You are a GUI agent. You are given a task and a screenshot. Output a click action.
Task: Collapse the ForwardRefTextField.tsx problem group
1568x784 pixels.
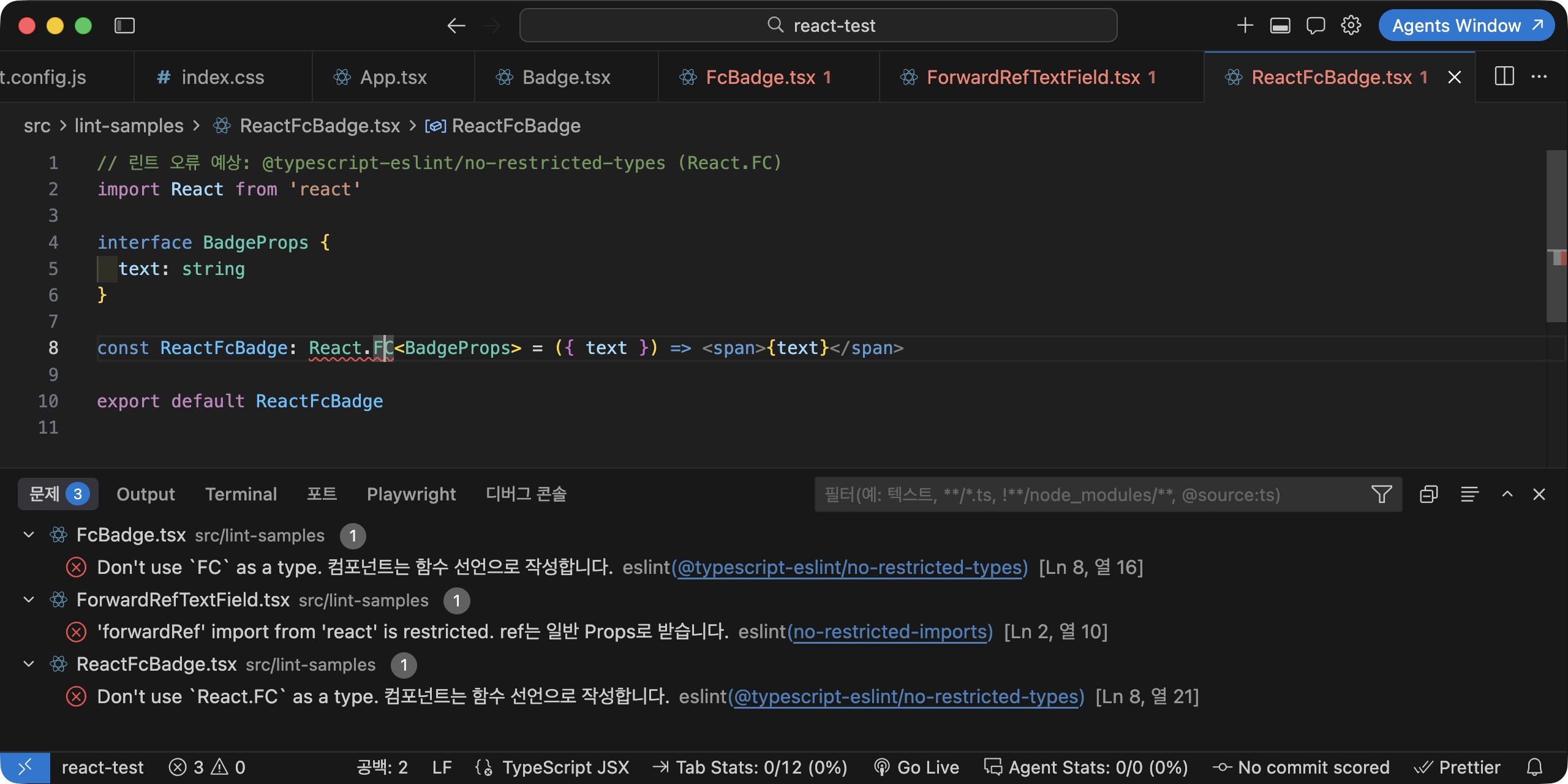pos(29,600)
